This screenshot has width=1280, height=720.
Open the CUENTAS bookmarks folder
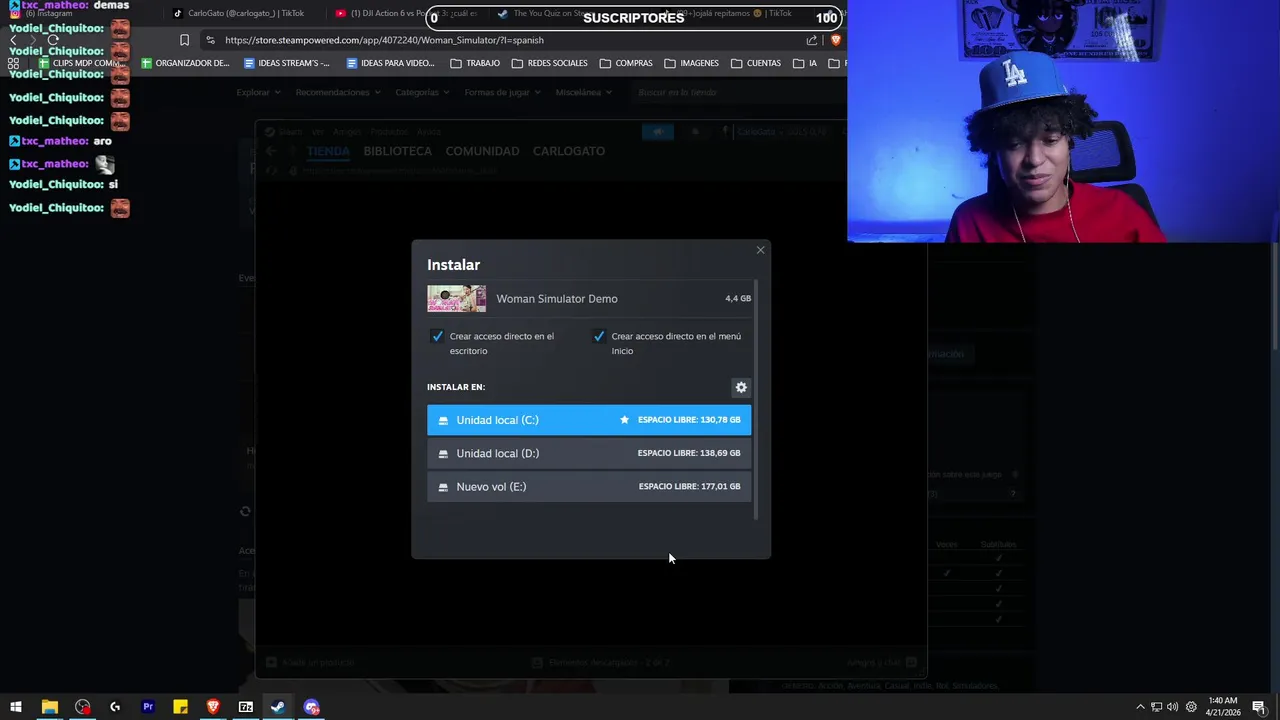756,63
